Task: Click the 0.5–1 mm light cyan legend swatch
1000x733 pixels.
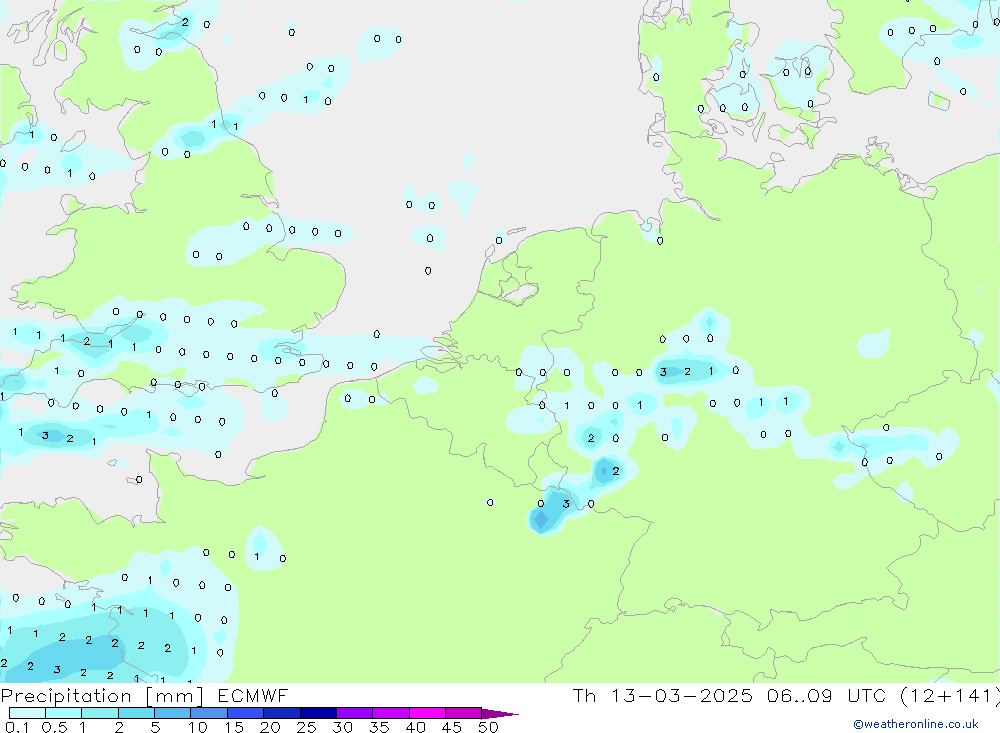Action: (x=64, y=713)
